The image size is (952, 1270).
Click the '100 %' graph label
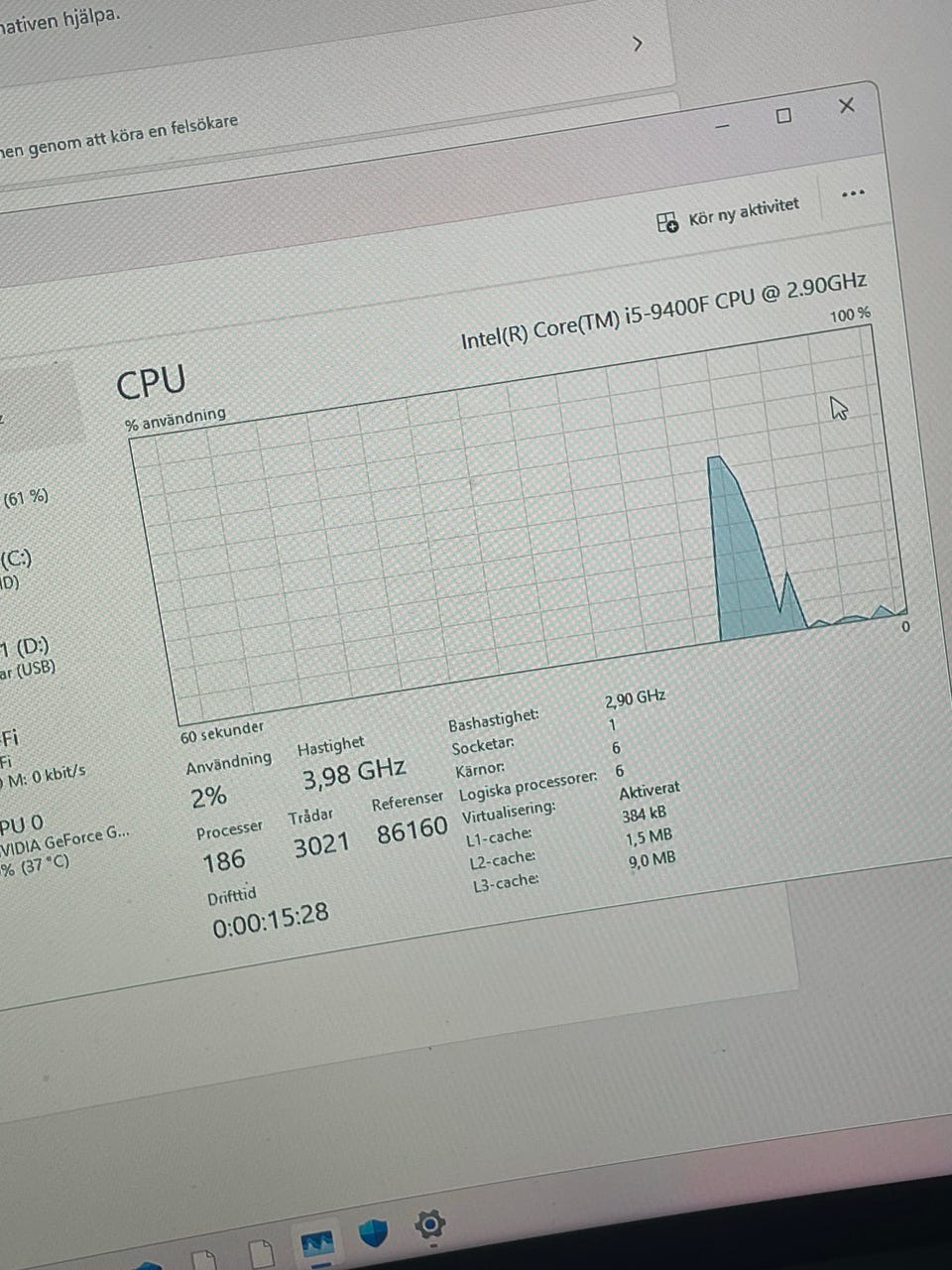click(x=850, y=316)
